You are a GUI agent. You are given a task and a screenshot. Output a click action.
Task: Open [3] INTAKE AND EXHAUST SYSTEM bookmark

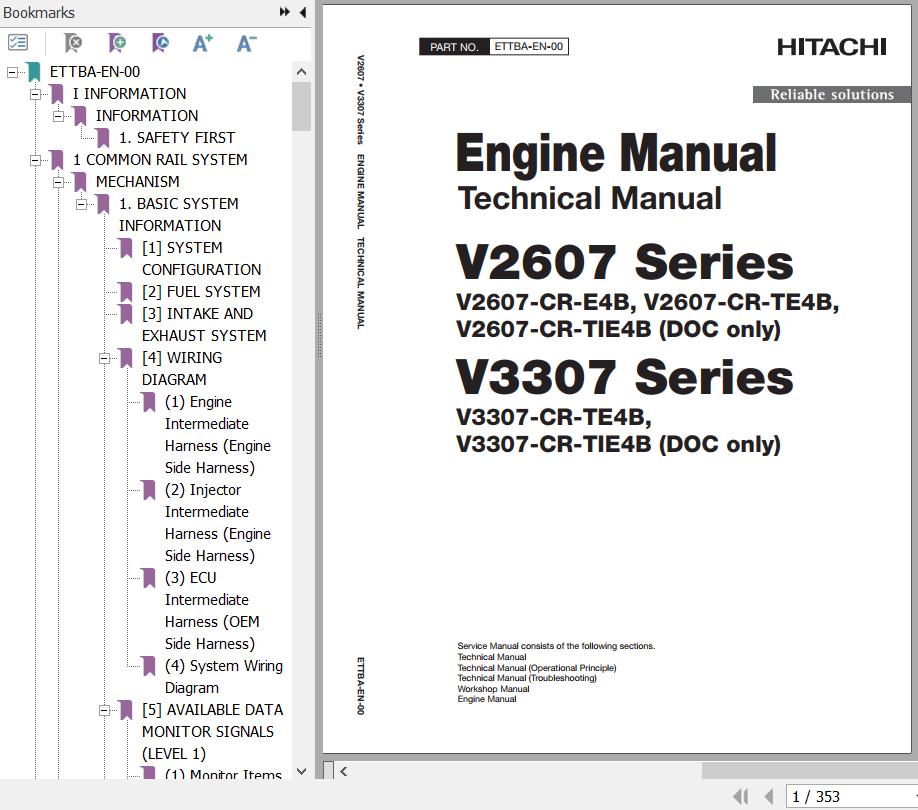point(204,325)
